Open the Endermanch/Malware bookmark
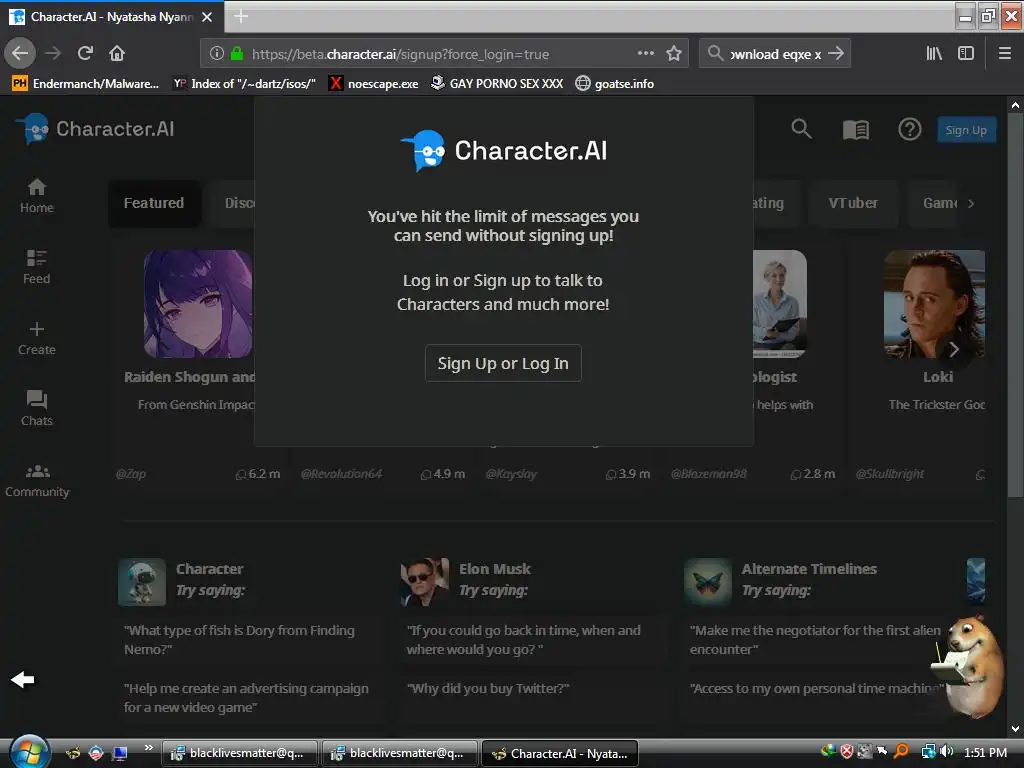 (85, 84)
